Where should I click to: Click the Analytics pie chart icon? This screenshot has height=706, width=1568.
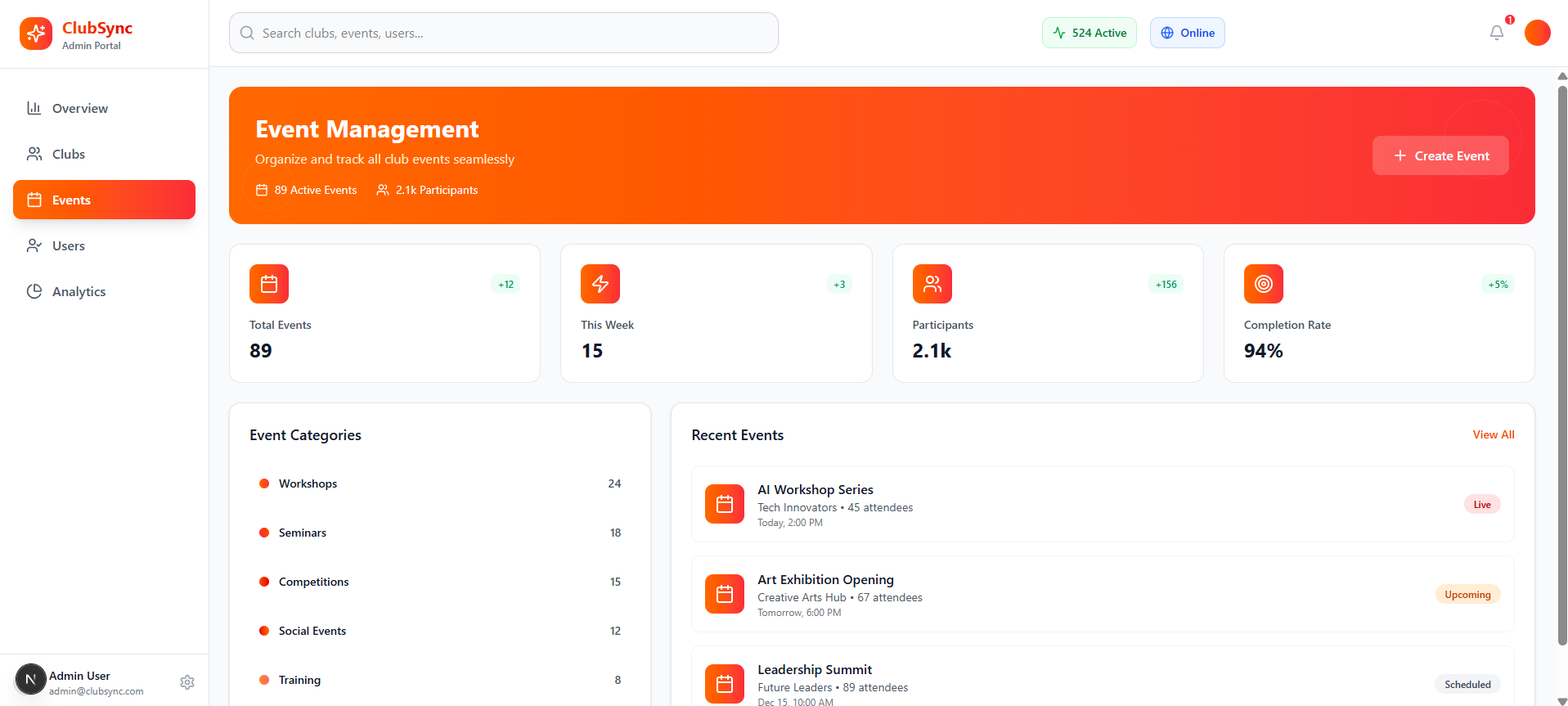point(34,291)
